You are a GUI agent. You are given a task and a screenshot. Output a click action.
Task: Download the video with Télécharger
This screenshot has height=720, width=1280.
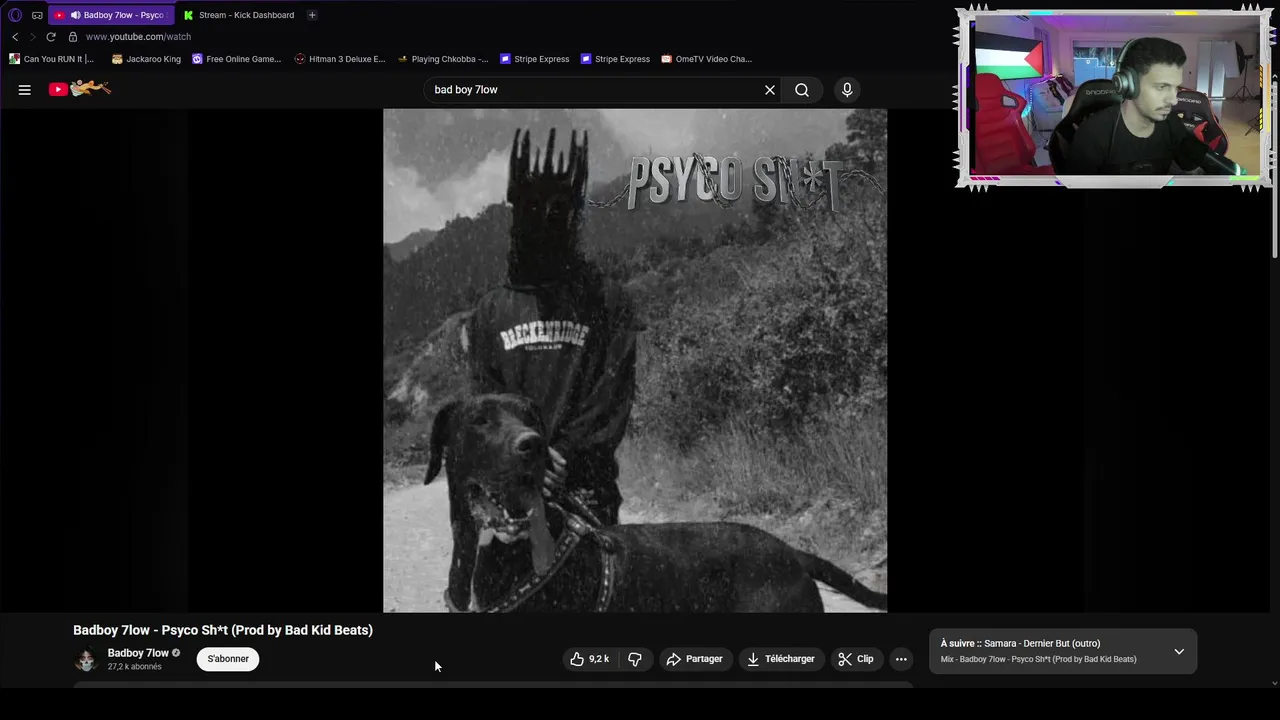(780, 659)
